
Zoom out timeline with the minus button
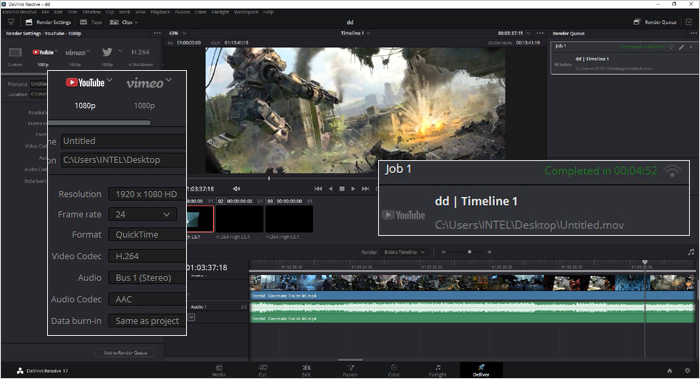(443, 252)
